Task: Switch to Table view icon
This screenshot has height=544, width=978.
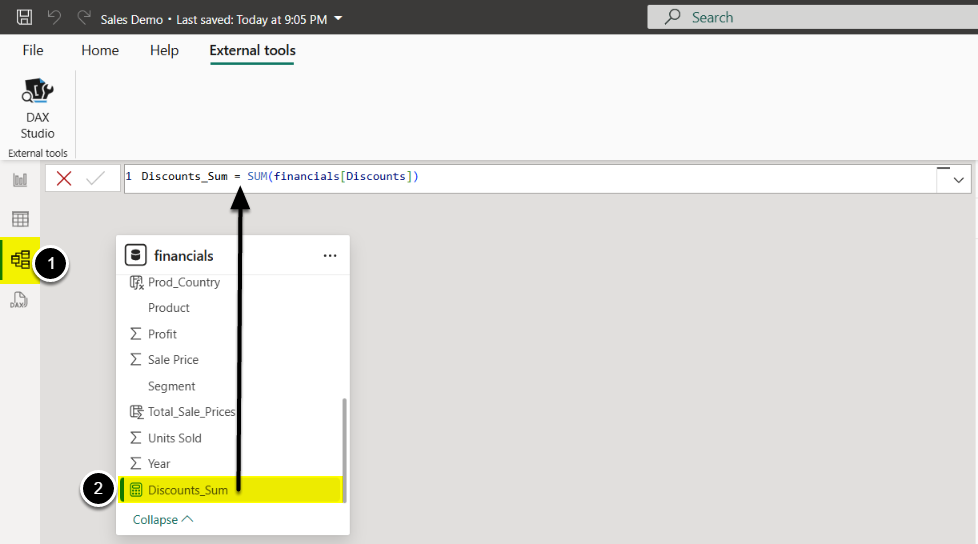Action: (x=20, y=219)
